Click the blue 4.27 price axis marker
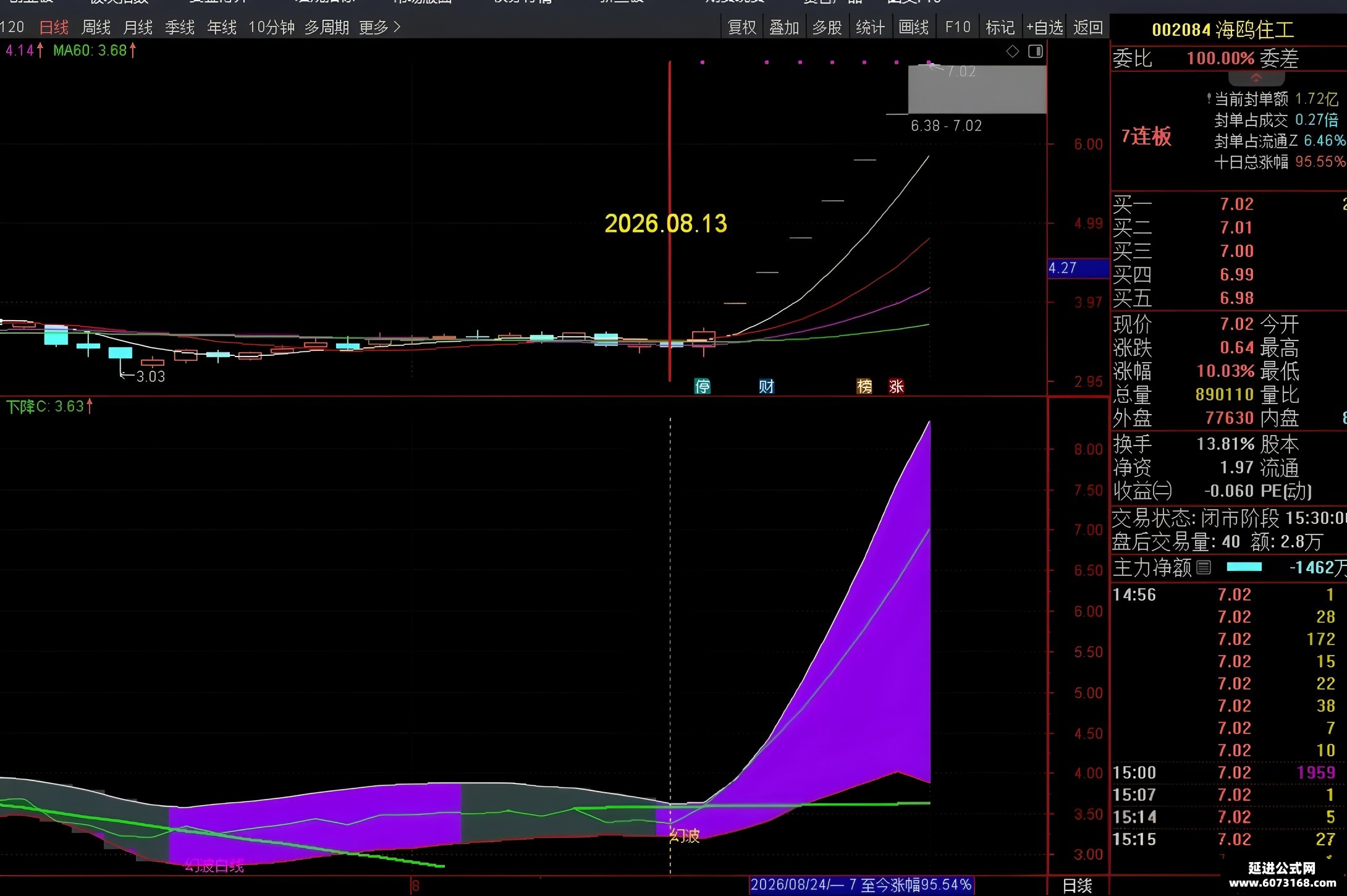Viewport: 1347px width, 896px height. click(1078, 268)
